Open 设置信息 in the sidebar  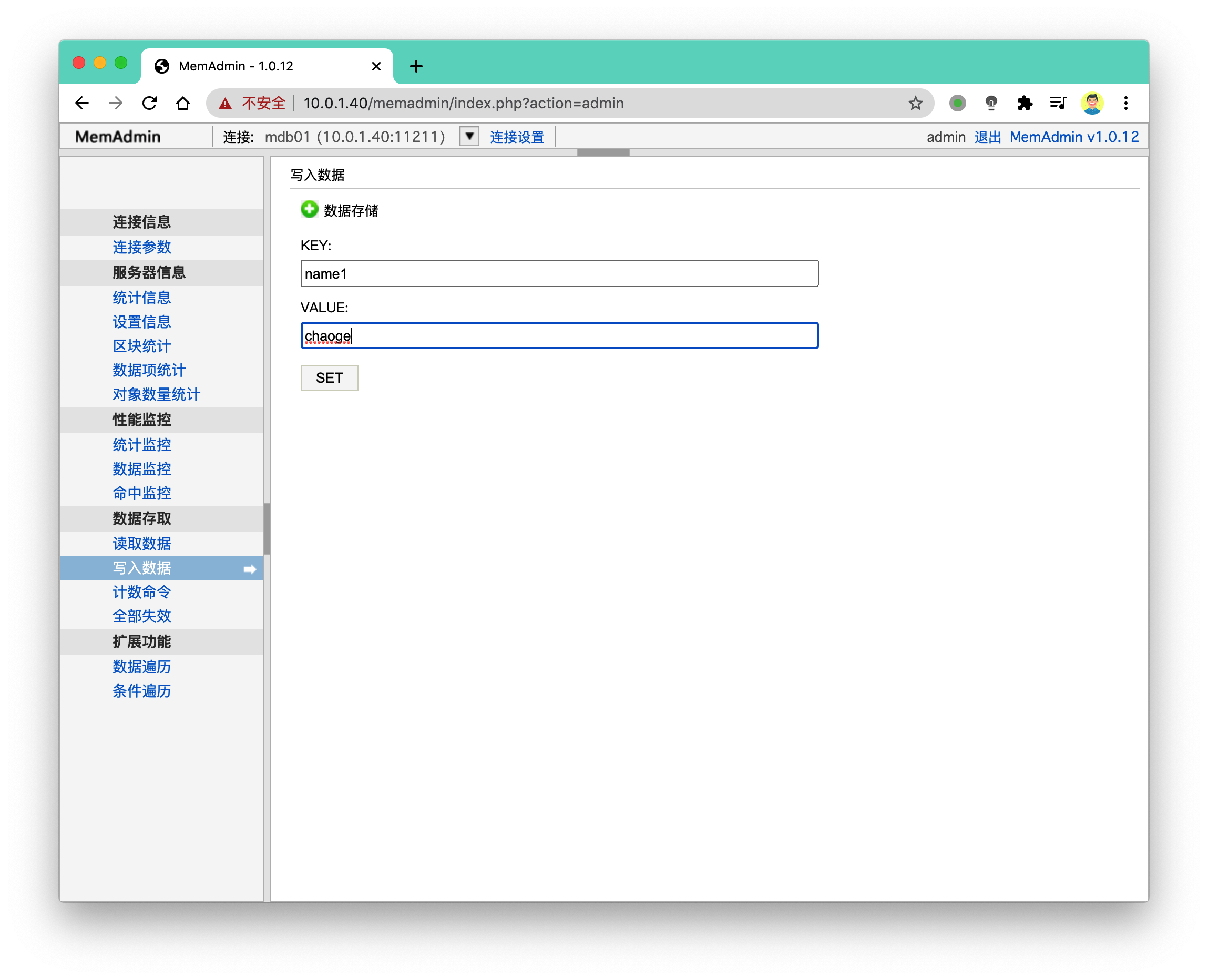pyautogui.click(x=142, y=322)
